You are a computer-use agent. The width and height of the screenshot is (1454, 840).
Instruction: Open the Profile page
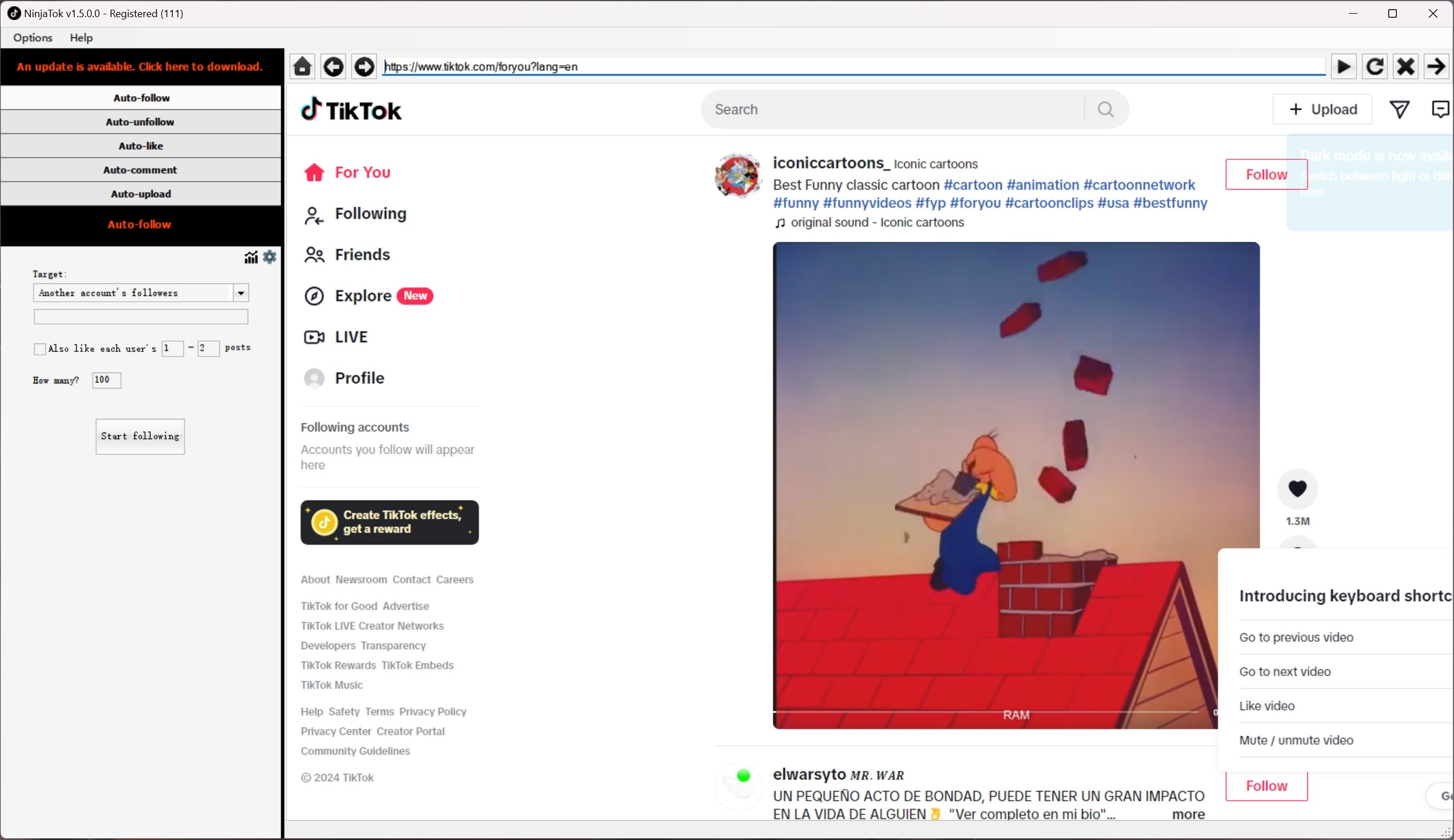pos(345,378)
